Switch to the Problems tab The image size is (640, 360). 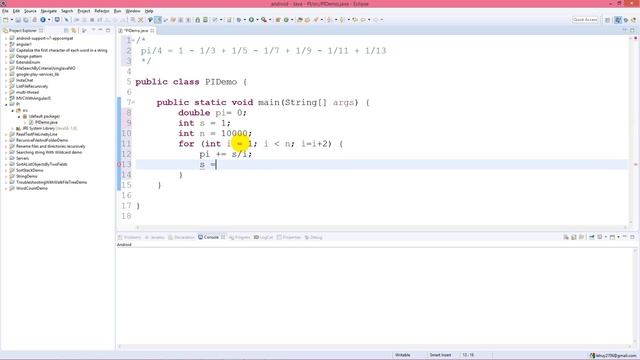coord(130,237)
